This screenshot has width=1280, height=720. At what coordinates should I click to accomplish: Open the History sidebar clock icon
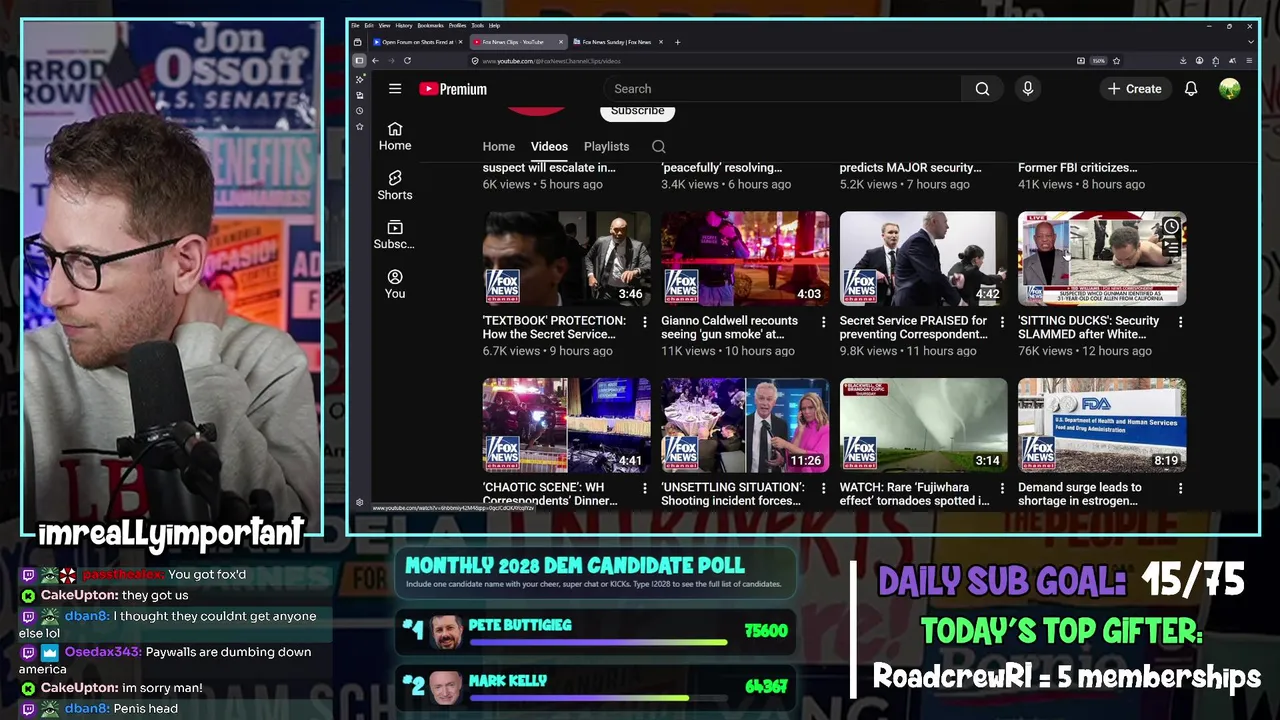click(359, 110)
